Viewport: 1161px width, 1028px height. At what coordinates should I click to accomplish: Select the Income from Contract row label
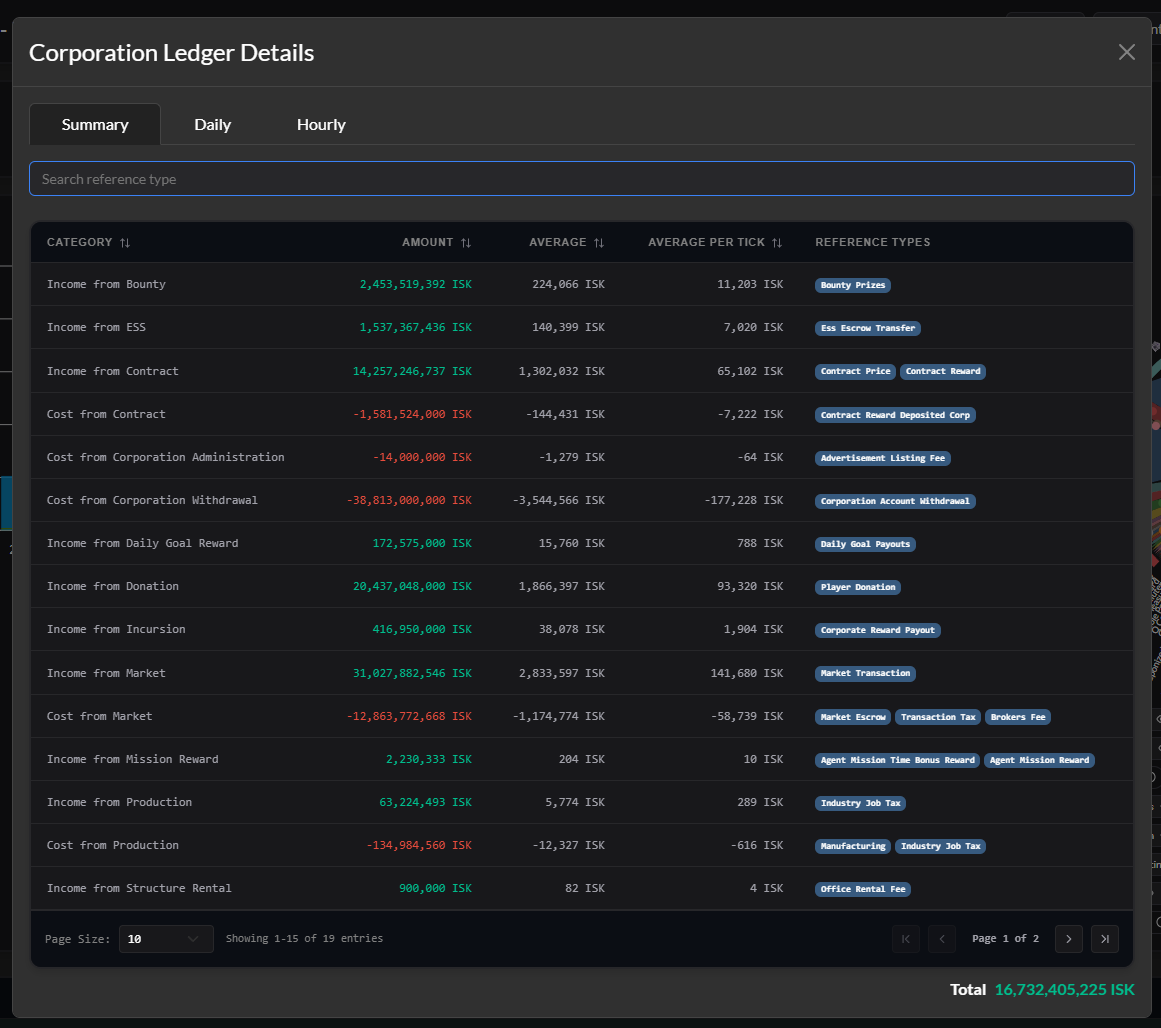tap(113, 371)
